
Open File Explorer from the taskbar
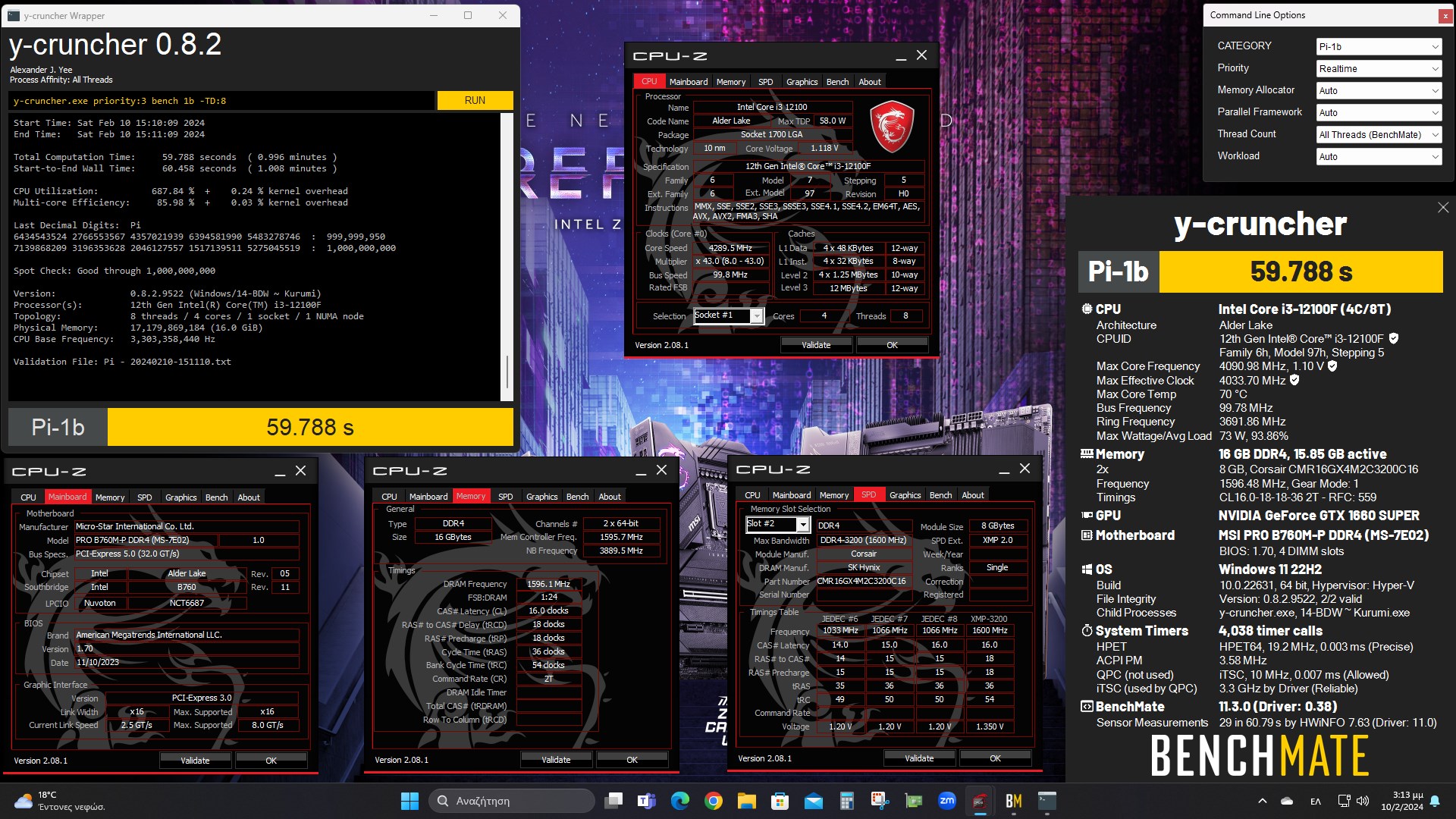pos(747,801)
